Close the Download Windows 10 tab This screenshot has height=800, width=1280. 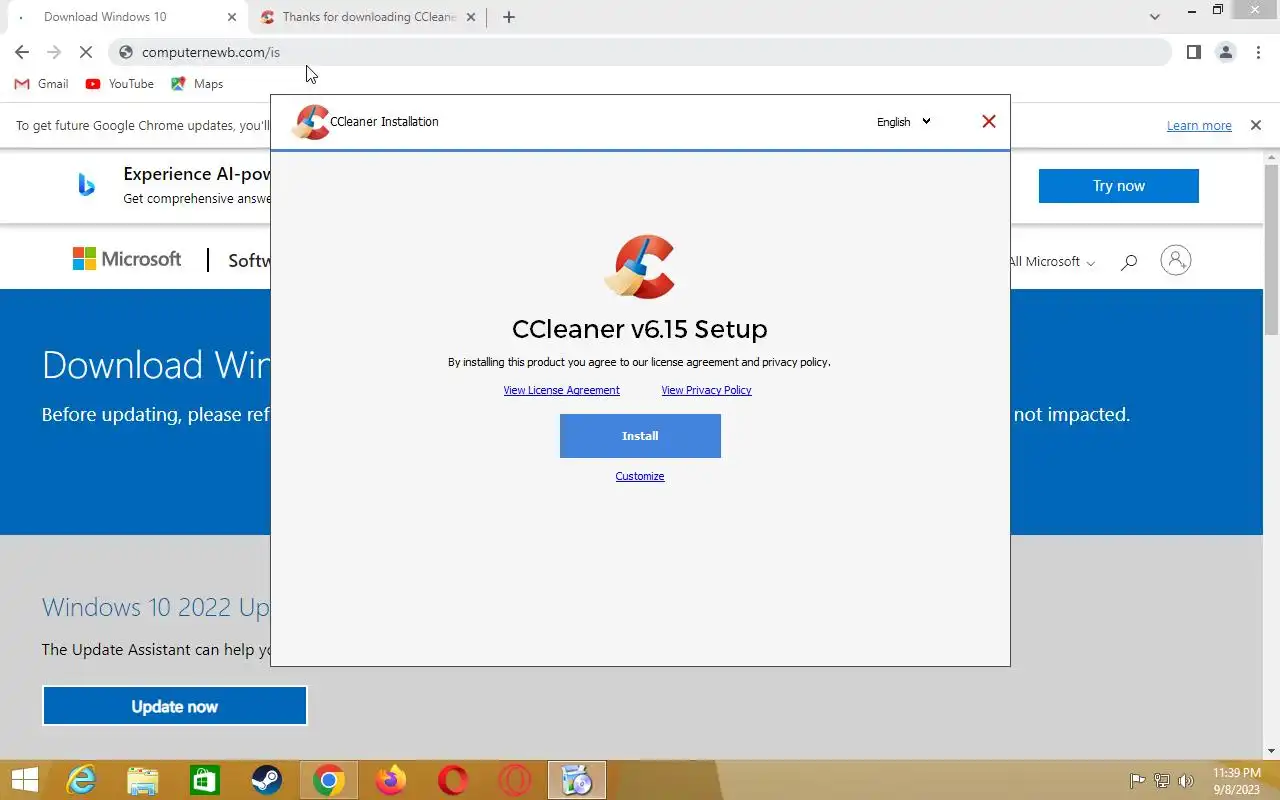click(x=232, y=17)
